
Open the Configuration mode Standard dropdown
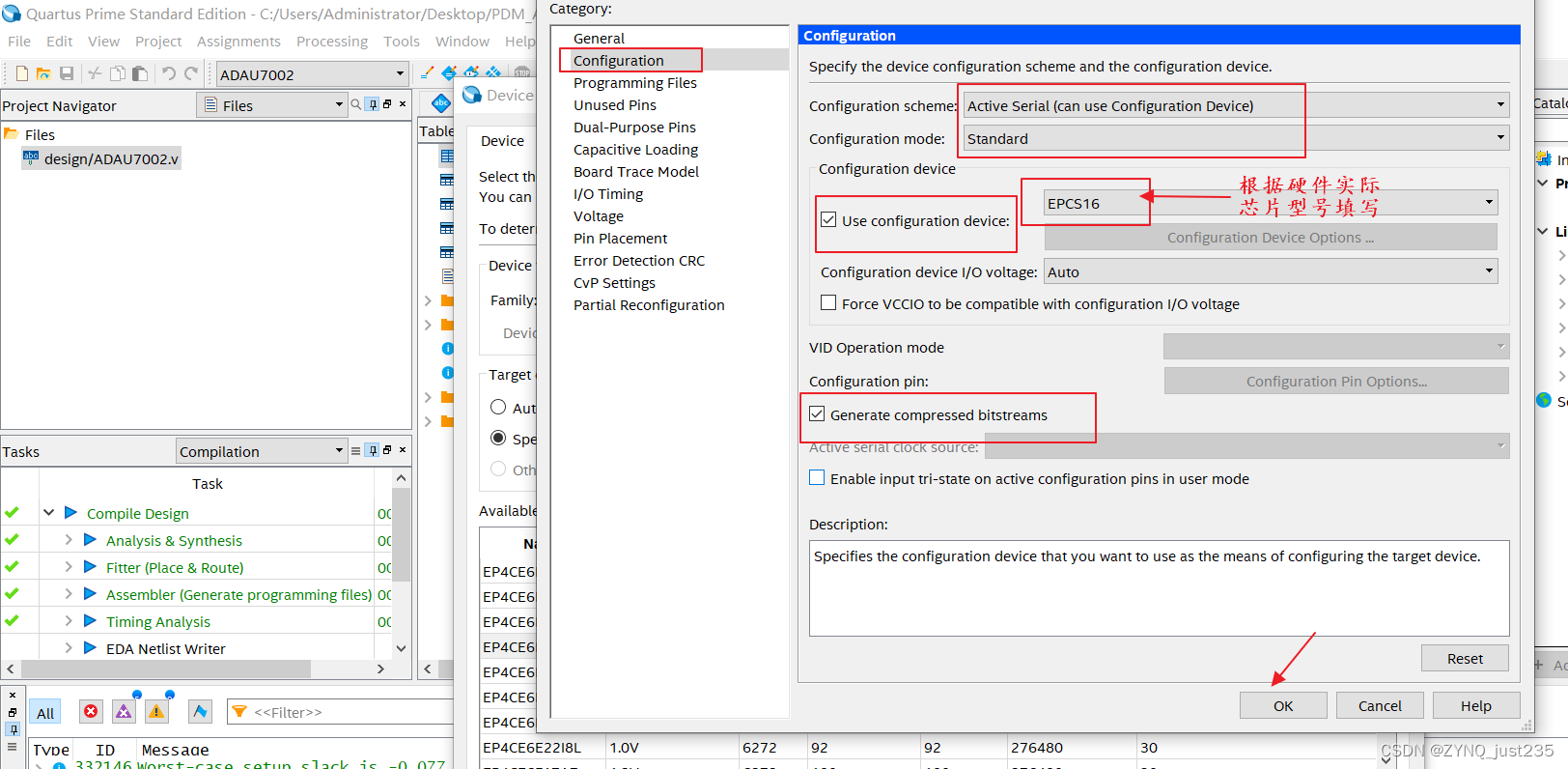pos(1236,138)
